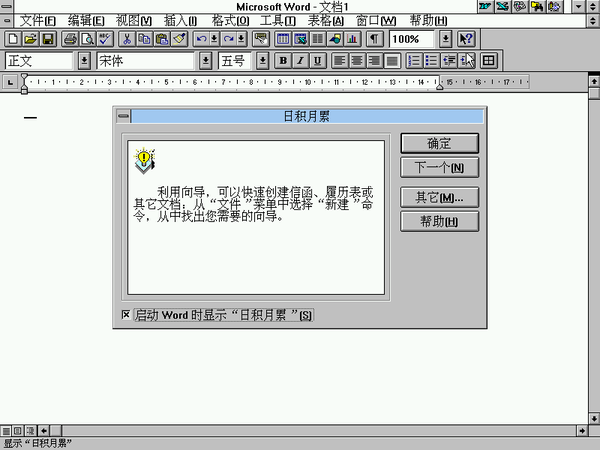Open the 编辑(E) menu
Screen dimensions: 600x450
[86, 20]
